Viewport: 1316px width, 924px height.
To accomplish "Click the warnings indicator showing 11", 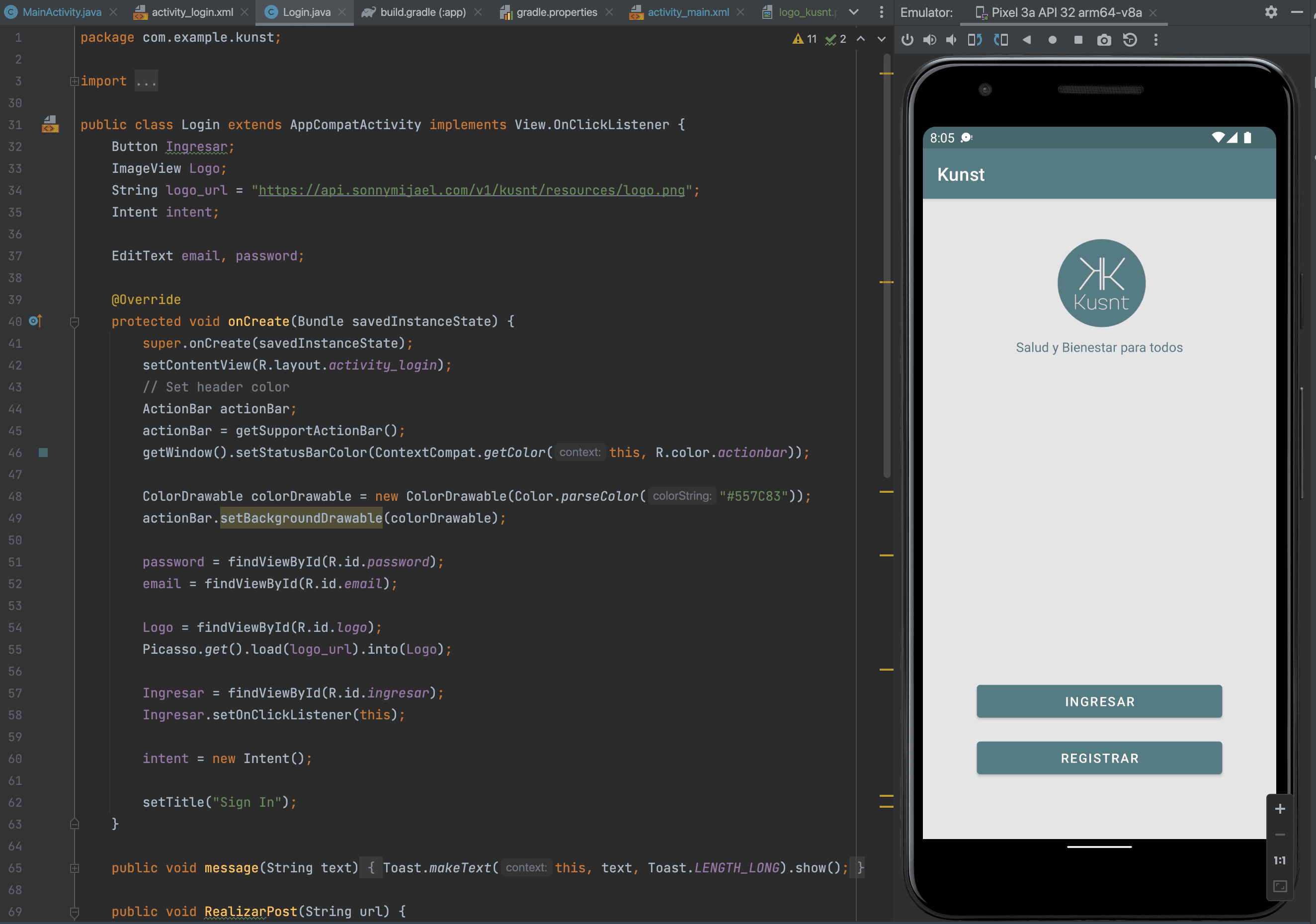I will 805,39.
